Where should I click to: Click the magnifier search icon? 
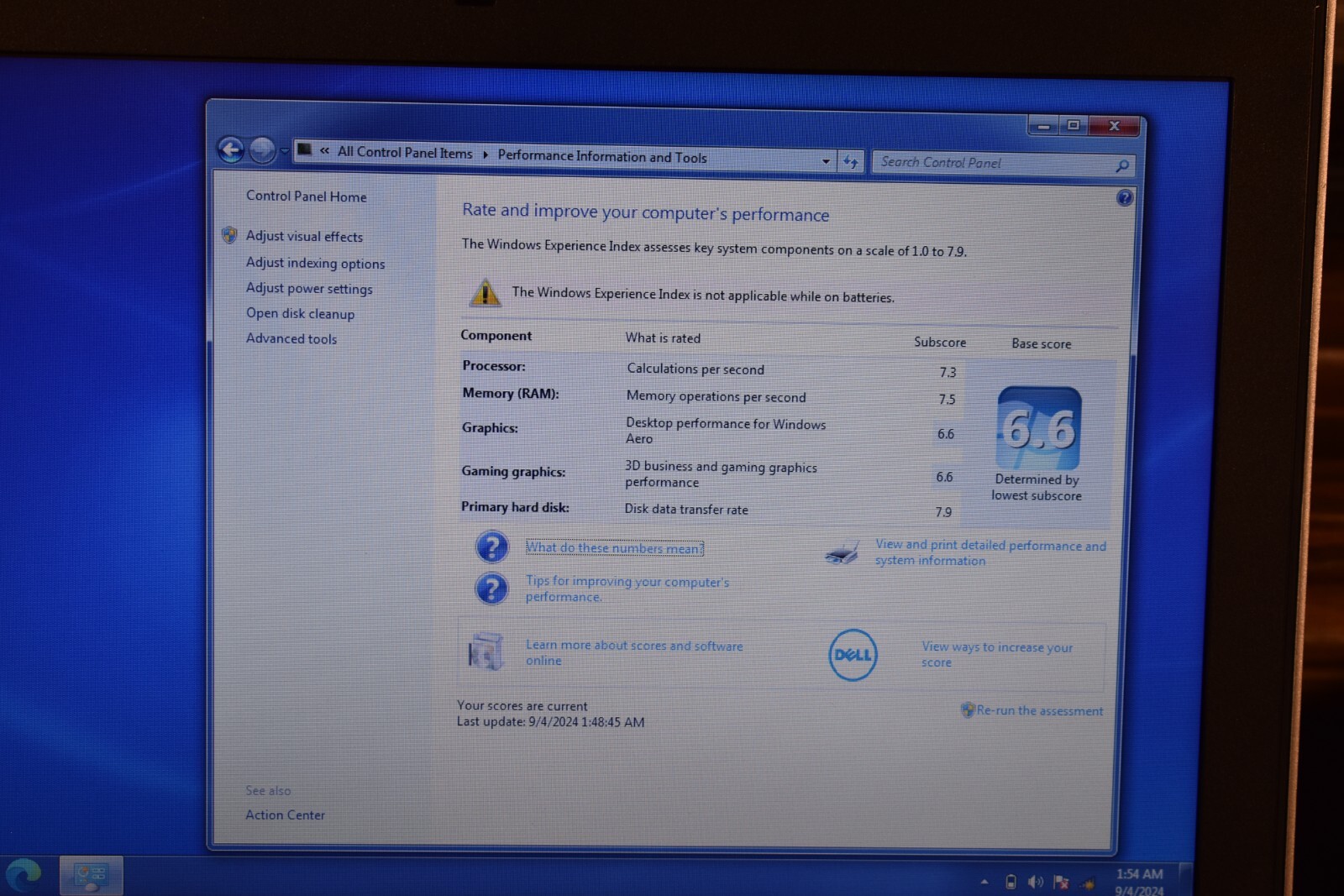tap(1122, 166)
